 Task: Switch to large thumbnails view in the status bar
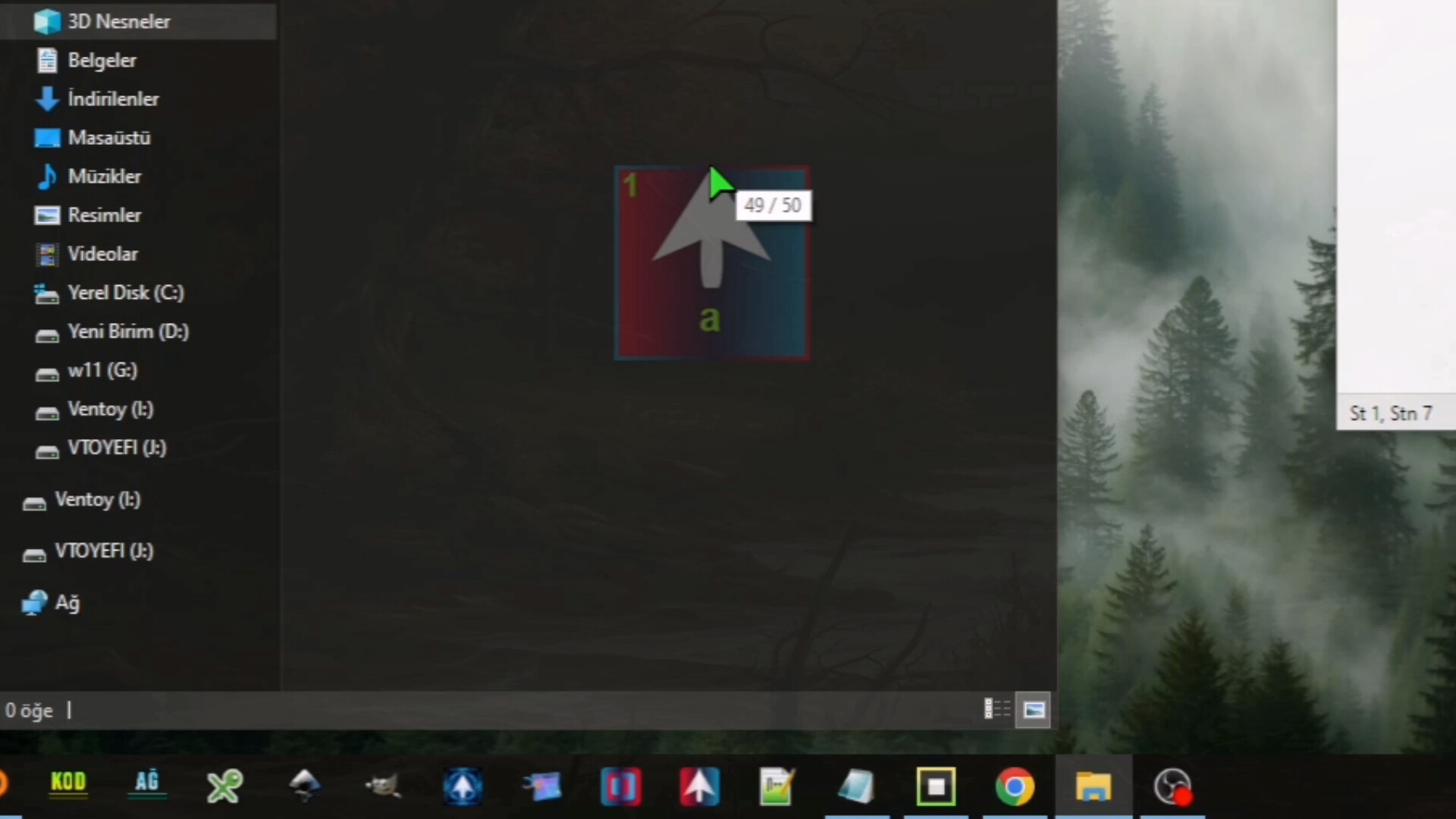[1033, 709]
